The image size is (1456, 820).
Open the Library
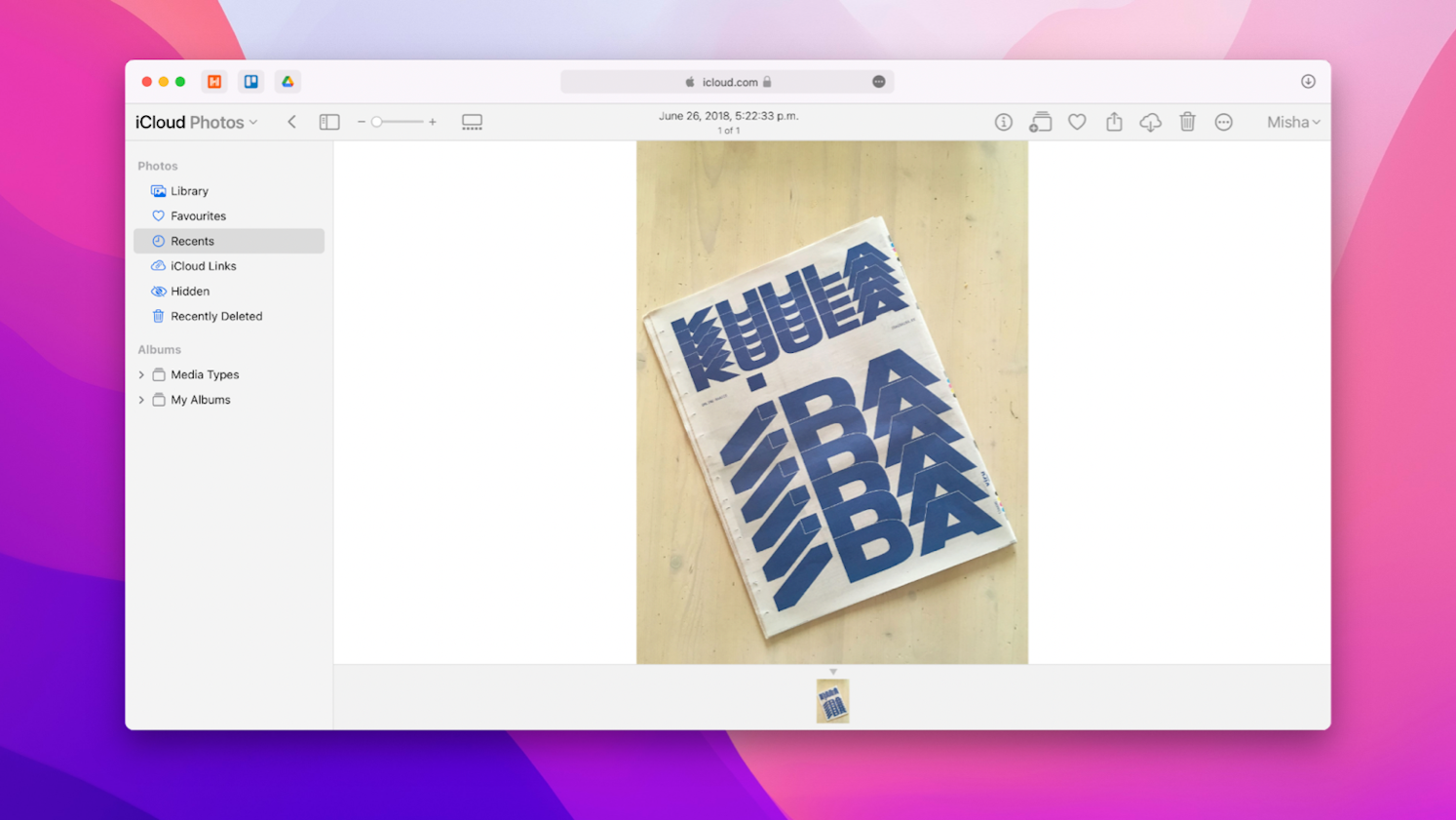click(189, 191)
